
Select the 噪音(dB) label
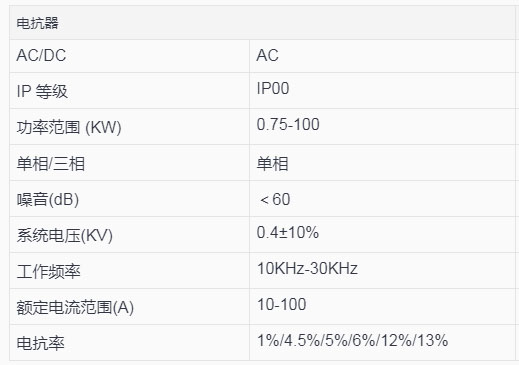pyautogui.click(x=48, y=200)
